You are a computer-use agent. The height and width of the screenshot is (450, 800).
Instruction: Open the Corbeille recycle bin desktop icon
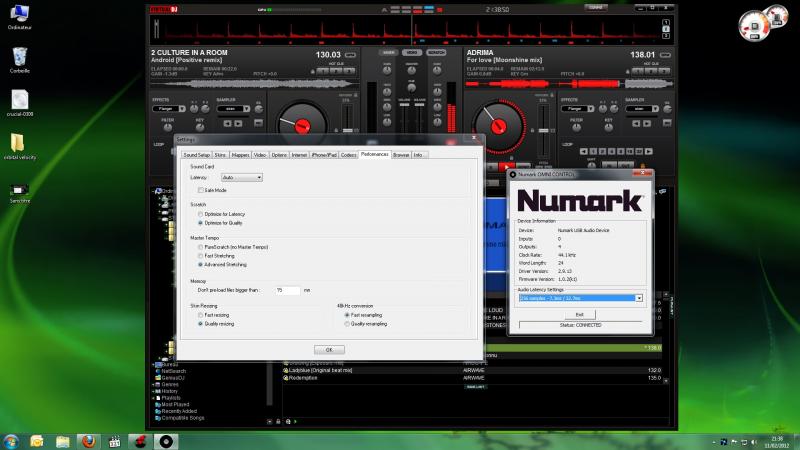[x=20, y=57]
